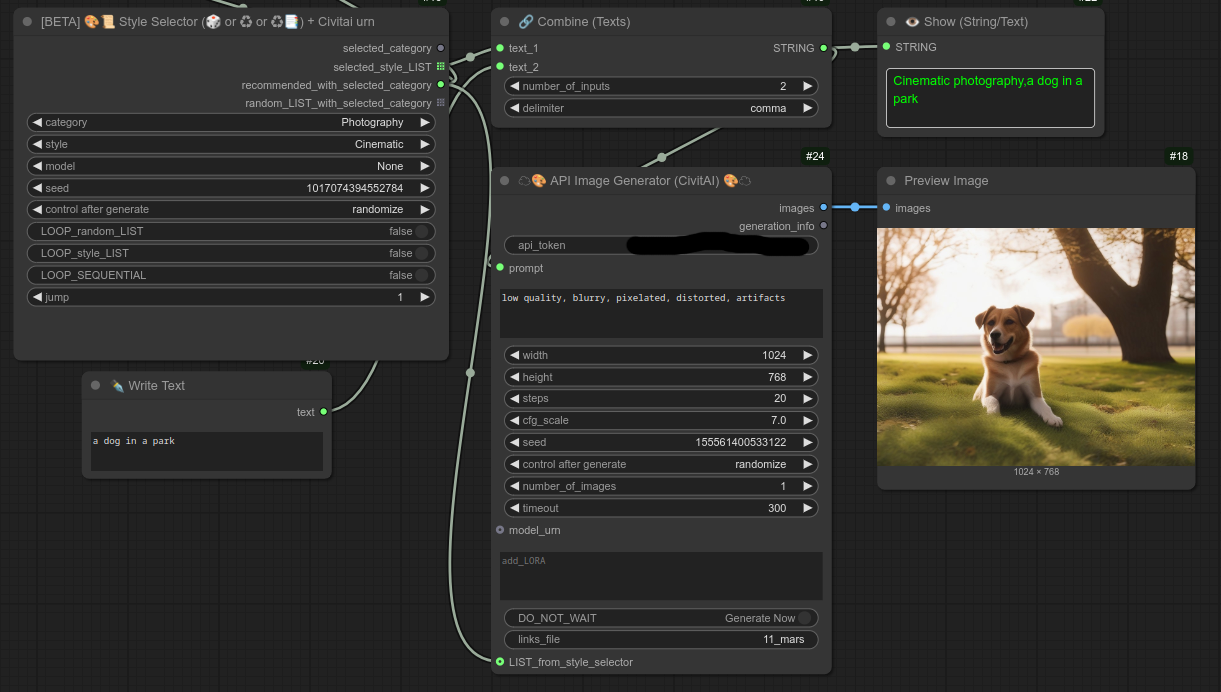Screen dimensions: 1221x692
Task: Click the green STRING output dot on Combine node
Action: click(822, 48)
